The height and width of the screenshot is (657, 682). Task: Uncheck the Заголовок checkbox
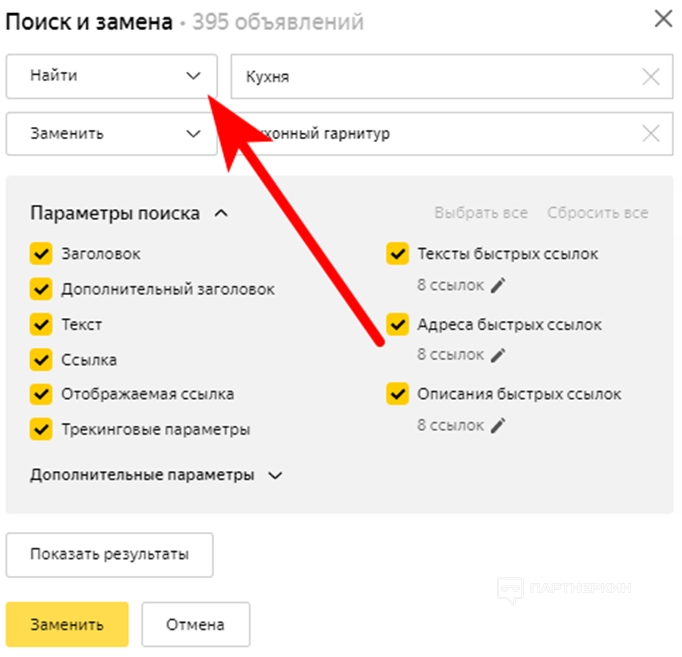tap(41, 254)
